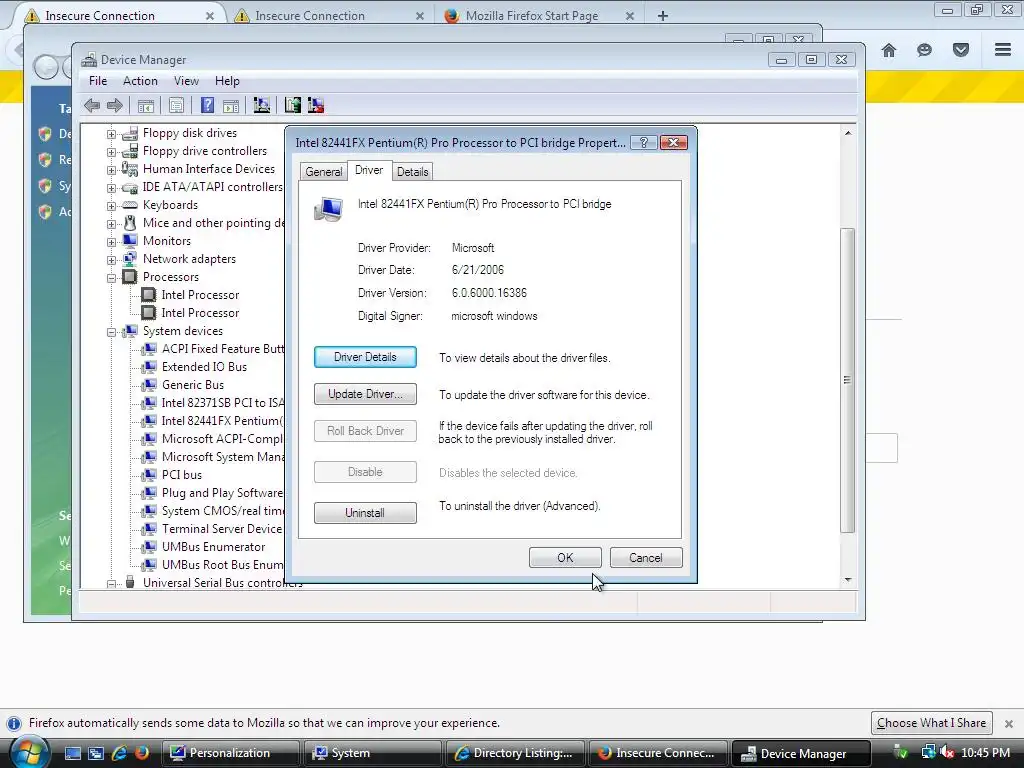
Task: Open the File menu
Action: pyautogui.click(x=98, y=81)
